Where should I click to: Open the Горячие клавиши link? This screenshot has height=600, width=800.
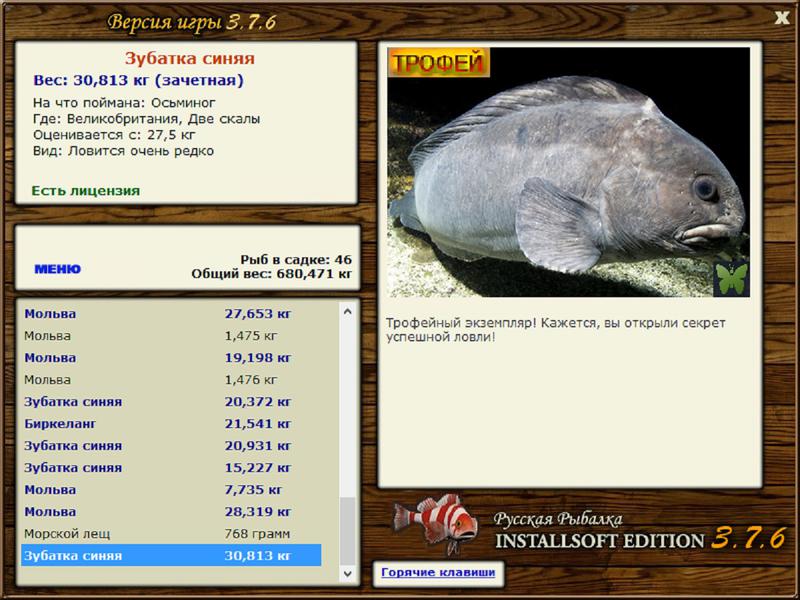(438, 572)
